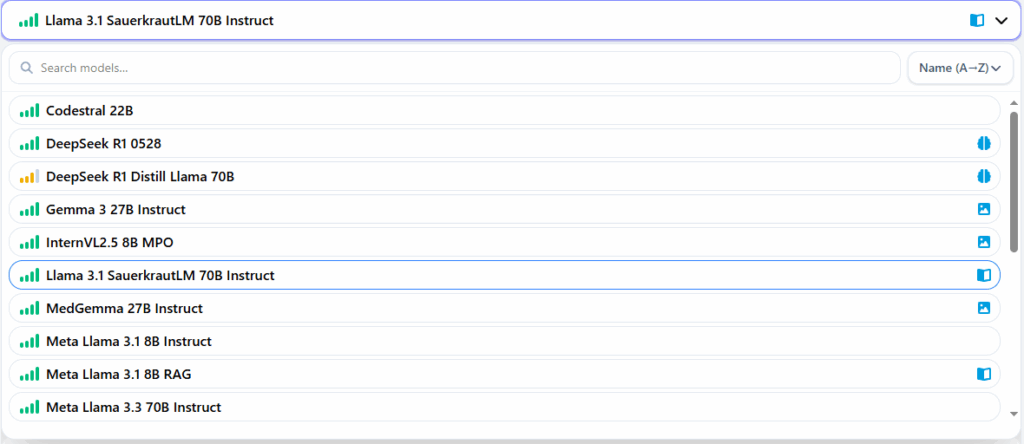Collapse the model selector using the top chevron
Image resolution: width=1024 pixels, height=444 pixels.
pyautogui.click(x=1002, y=20)
